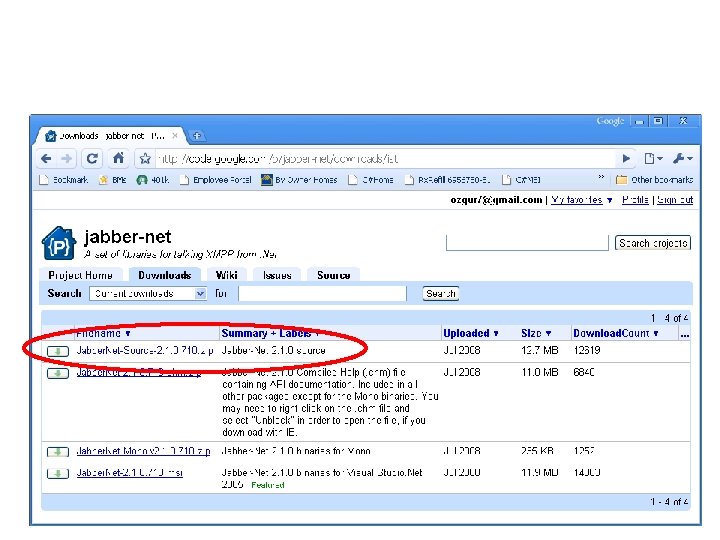
Task: Open the browser home page icon
Action: (x=118, y=158)
